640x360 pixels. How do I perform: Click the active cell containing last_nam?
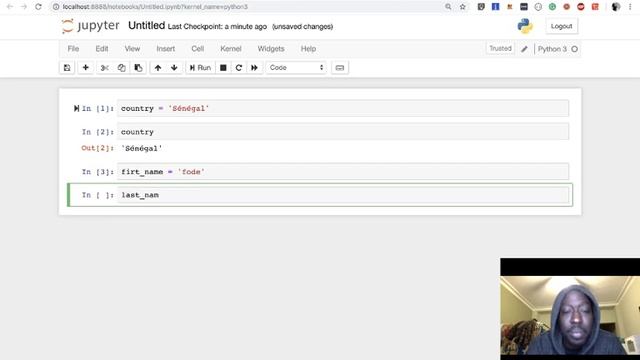point(343,195)
